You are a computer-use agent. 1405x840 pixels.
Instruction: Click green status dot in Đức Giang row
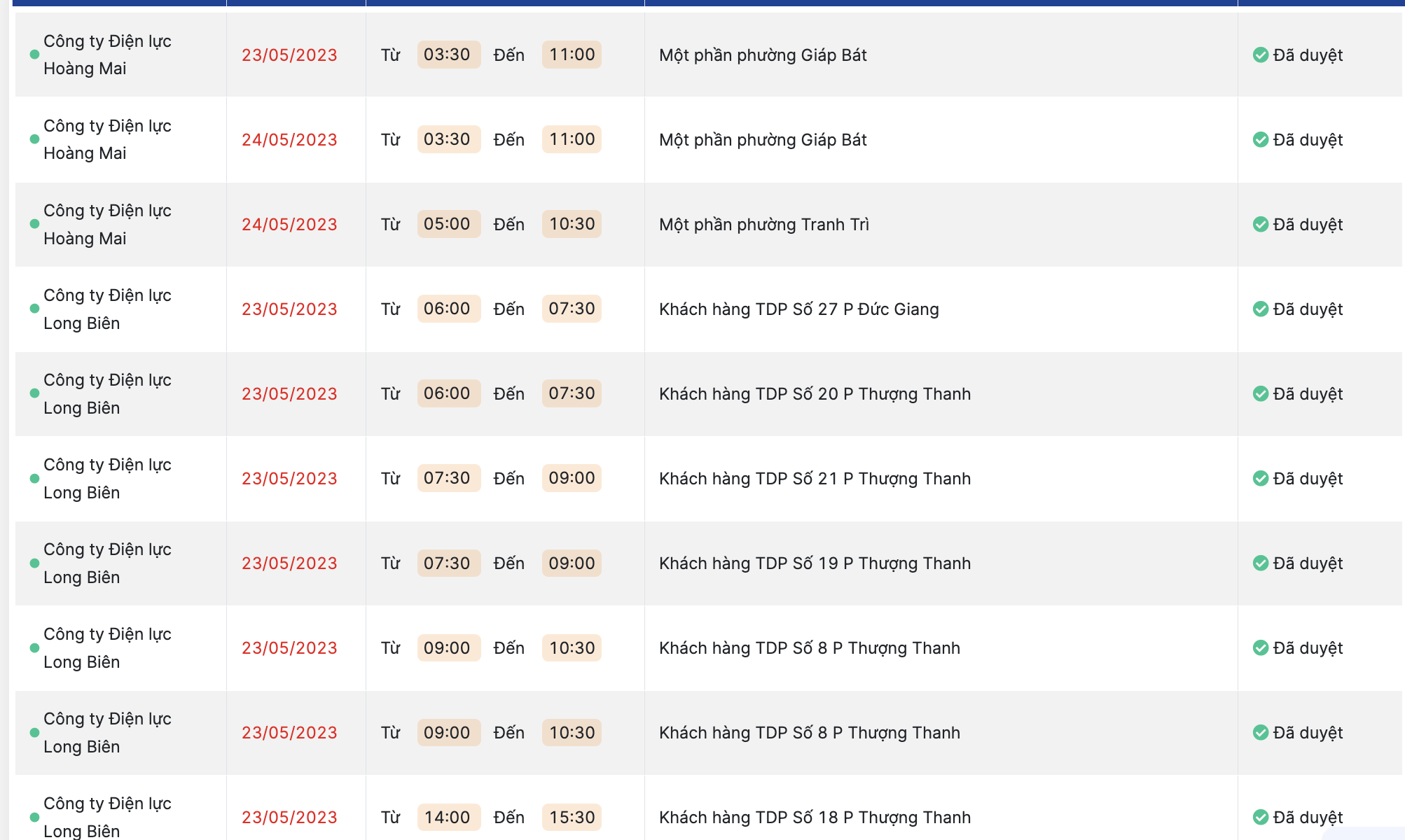pos(34,309)
